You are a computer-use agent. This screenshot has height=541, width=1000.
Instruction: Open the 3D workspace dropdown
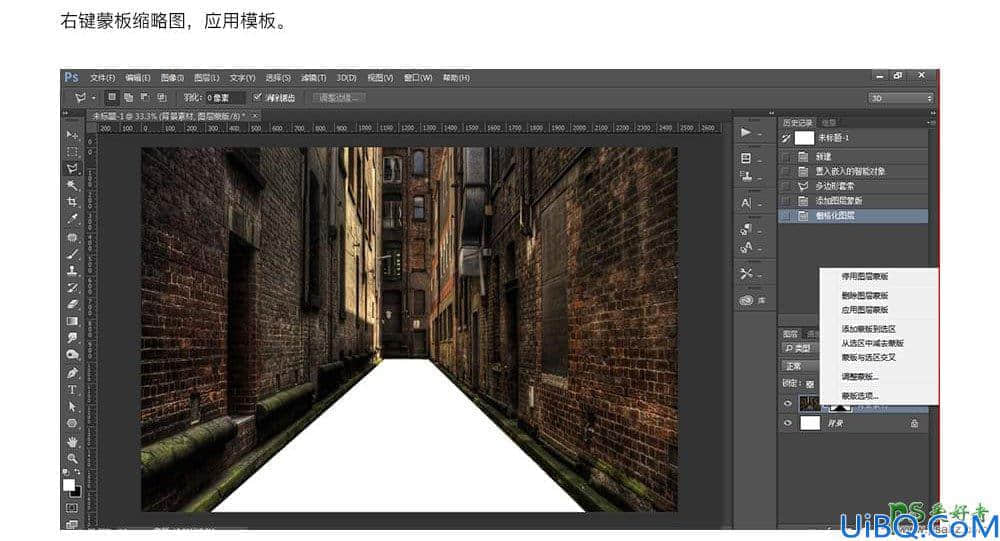coord(901,98)
